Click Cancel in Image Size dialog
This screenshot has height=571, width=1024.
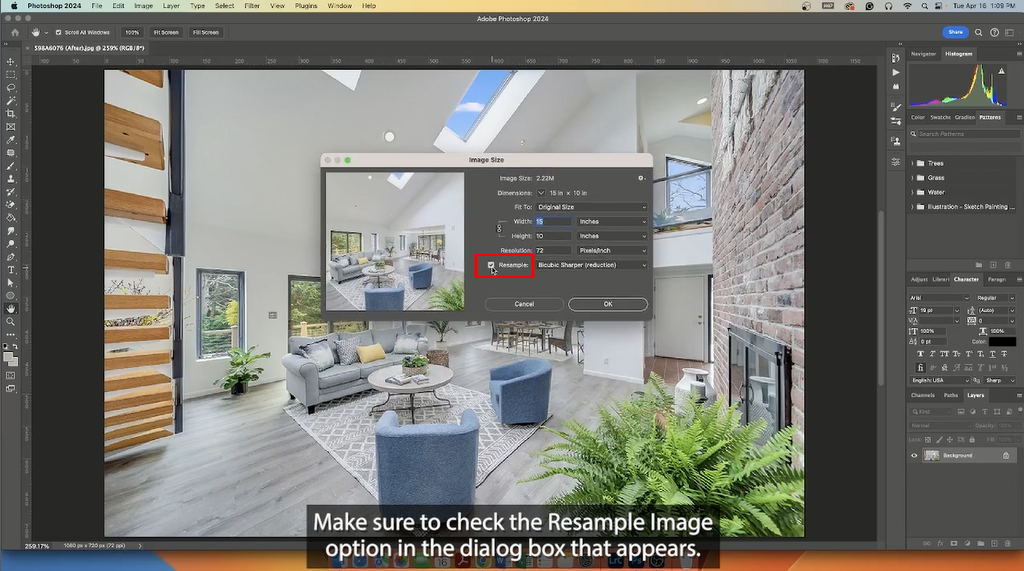pyautogui.click(x=524, y=304)
